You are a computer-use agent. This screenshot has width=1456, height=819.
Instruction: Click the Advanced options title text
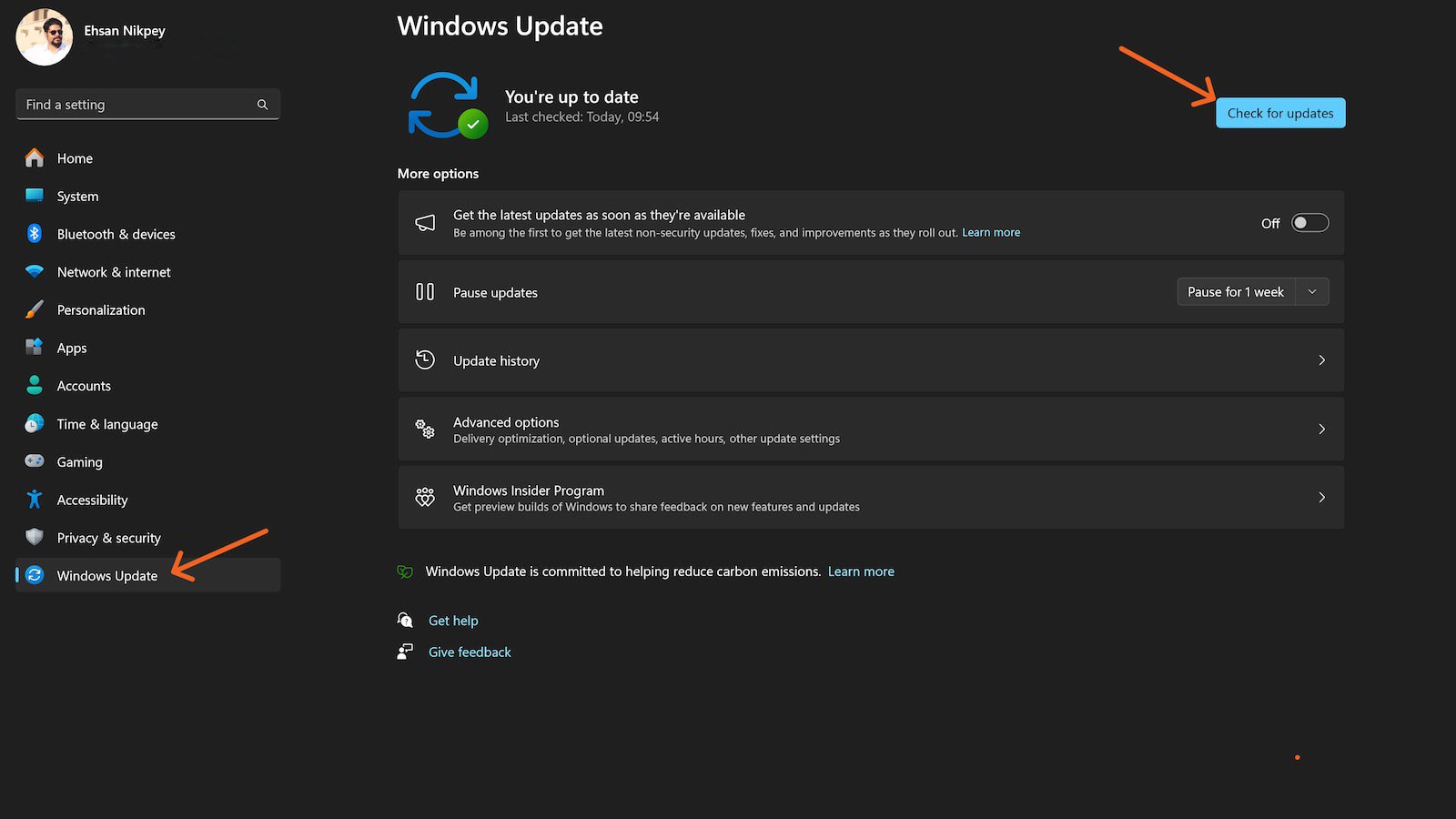tap(506, 422)
